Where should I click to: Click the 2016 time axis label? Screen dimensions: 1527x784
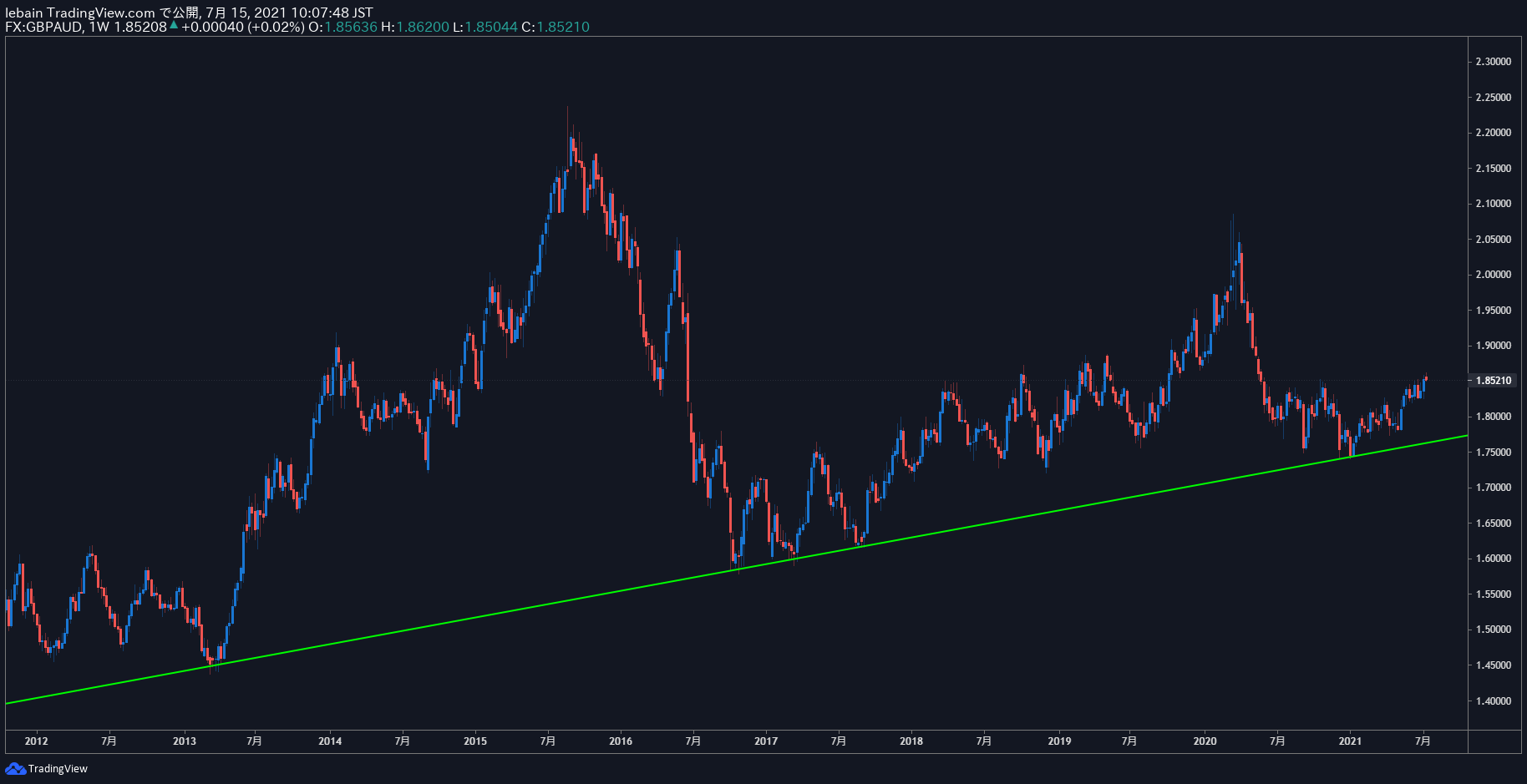[621, 741]
